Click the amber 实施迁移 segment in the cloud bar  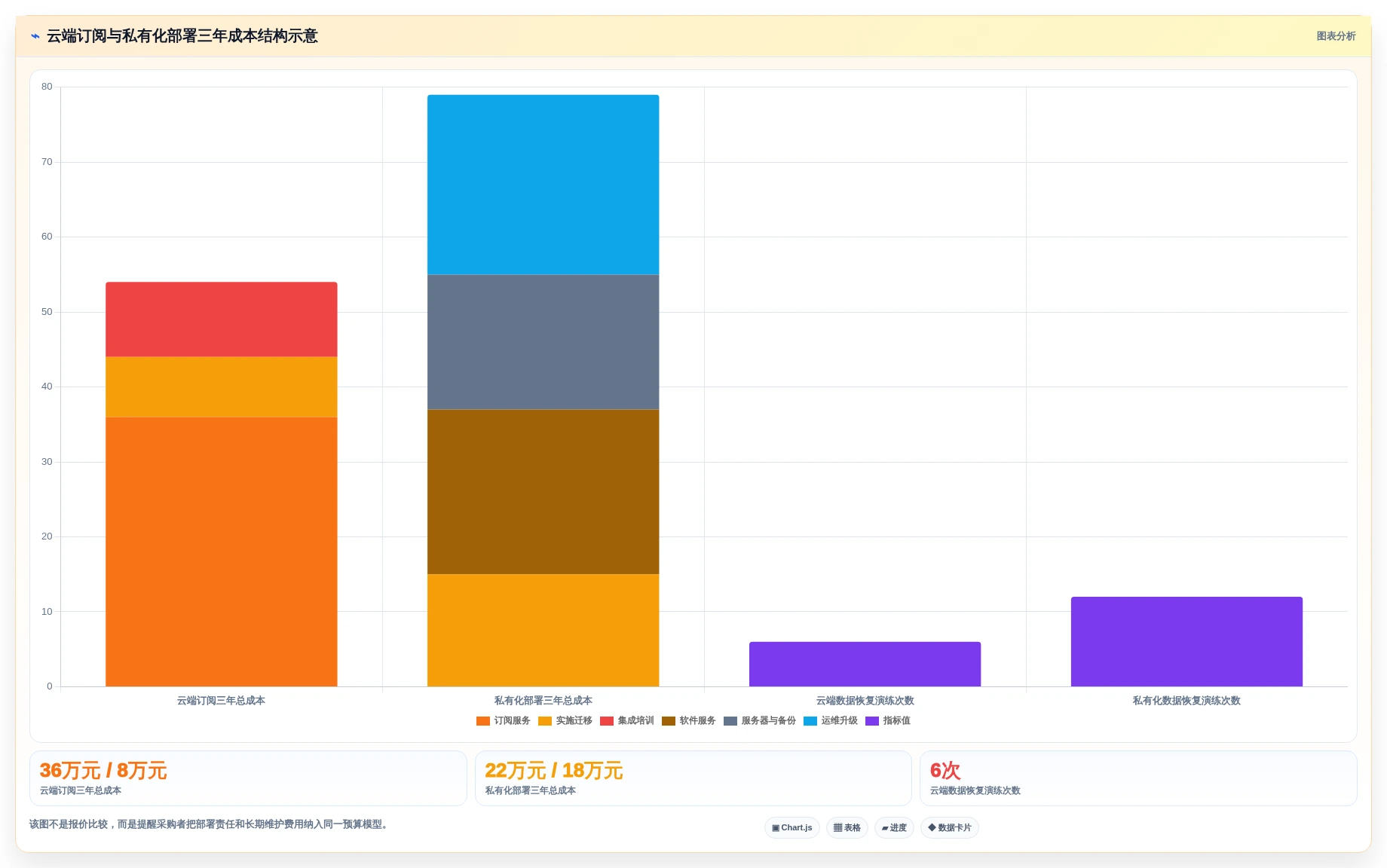(222, 387)
